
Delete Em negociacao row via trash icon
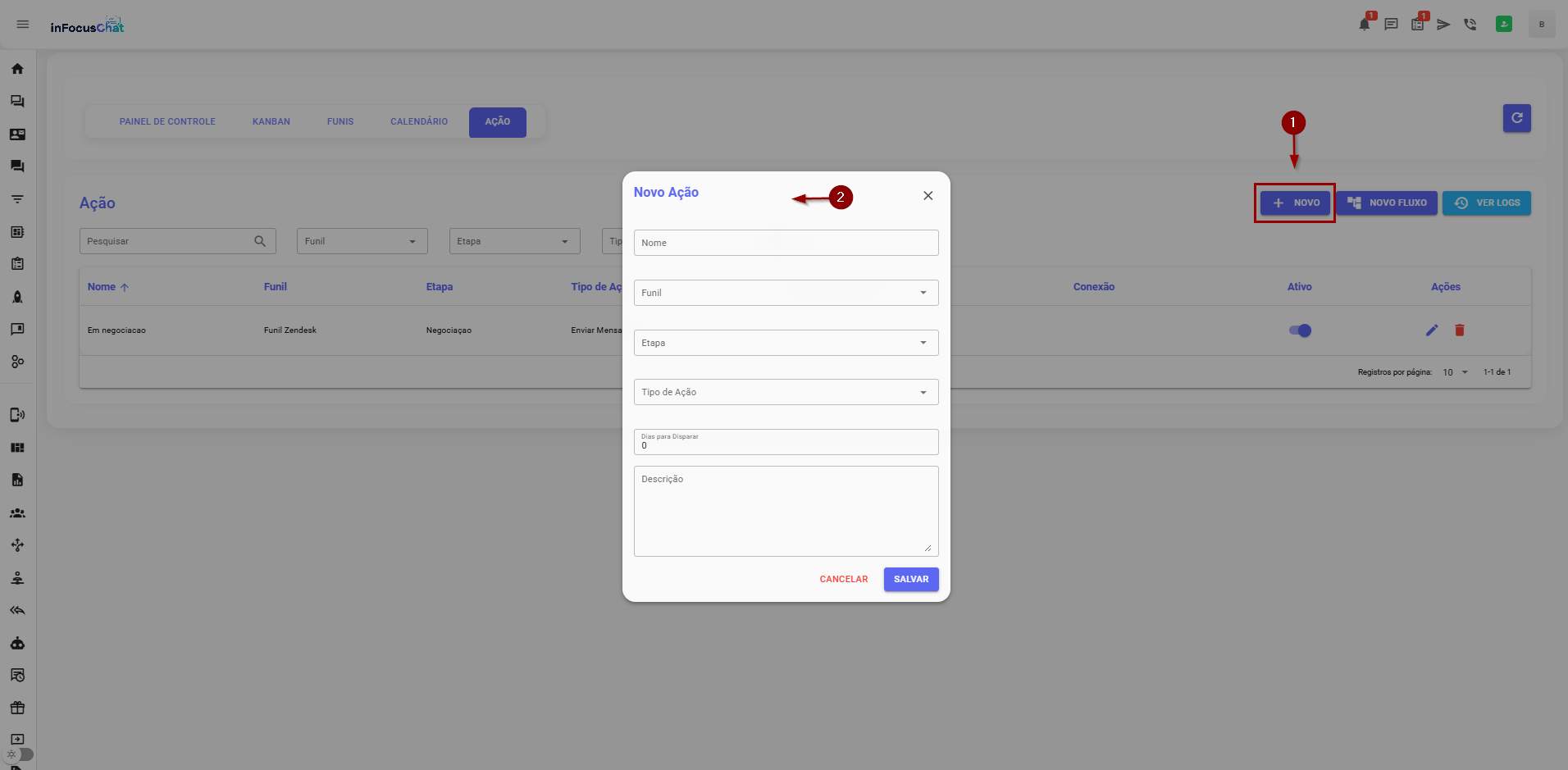click(1460, 330)
